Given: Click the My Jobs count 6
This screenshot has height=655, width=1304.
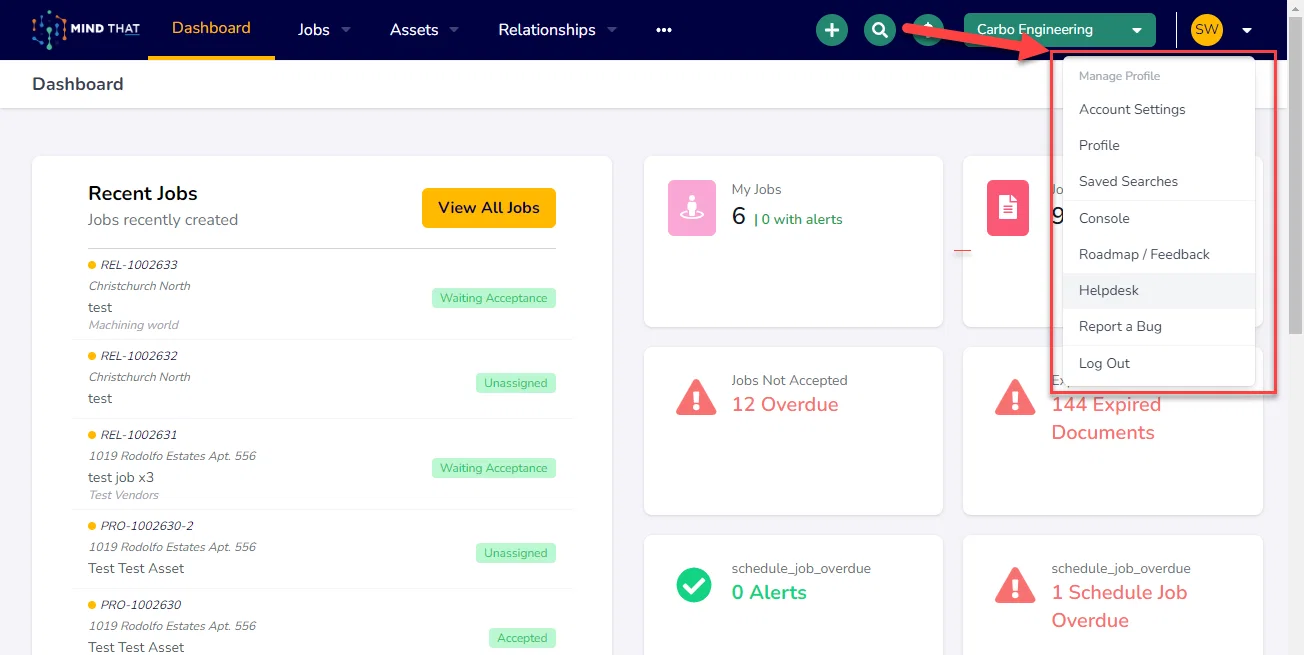Looking at the screenshot, I should click(739, 216).
